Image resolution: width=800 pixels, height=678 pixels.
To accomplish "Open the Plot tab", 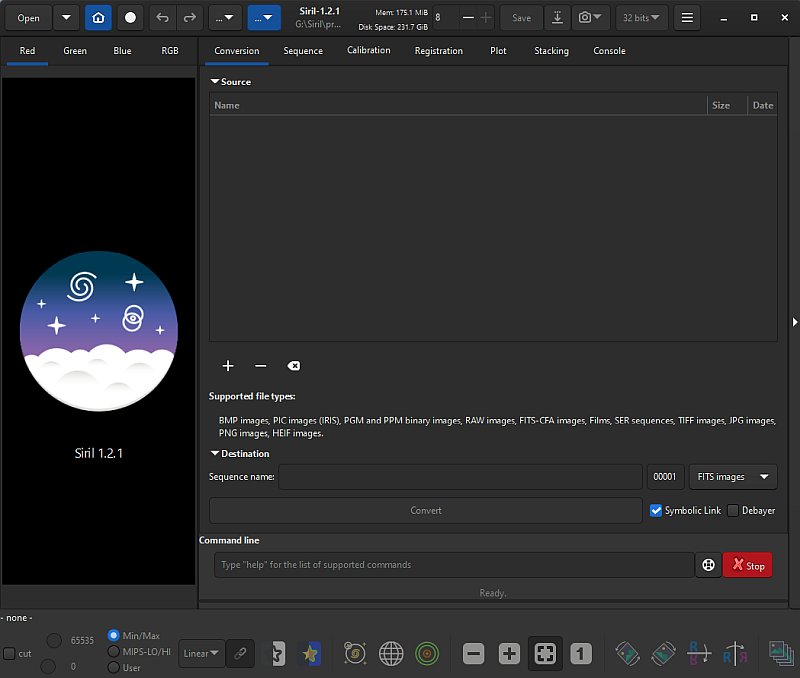I will [498, 51].
